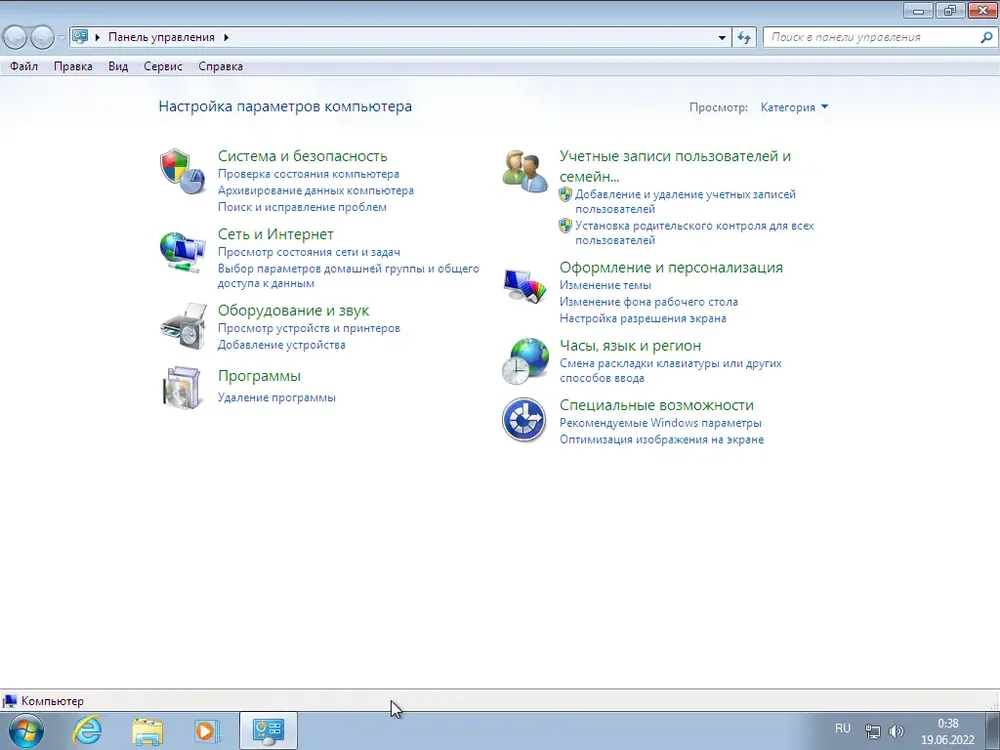The width and height of the screenshot is (1000, 750).
Task: Expand the arrow before Панель управления breadcrumb
Action: 98,37
